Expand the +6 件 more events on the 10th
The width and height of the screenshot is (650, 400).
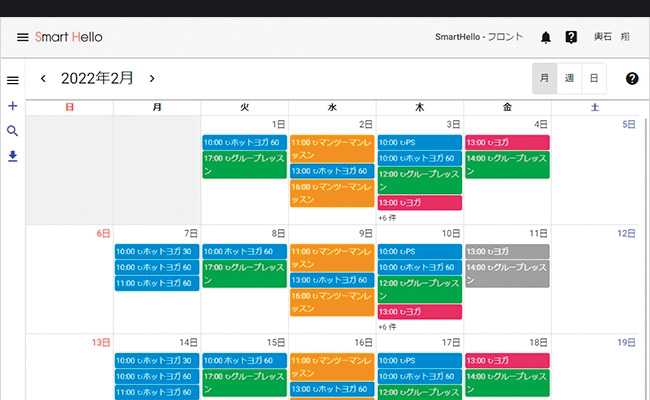point(388,326)
